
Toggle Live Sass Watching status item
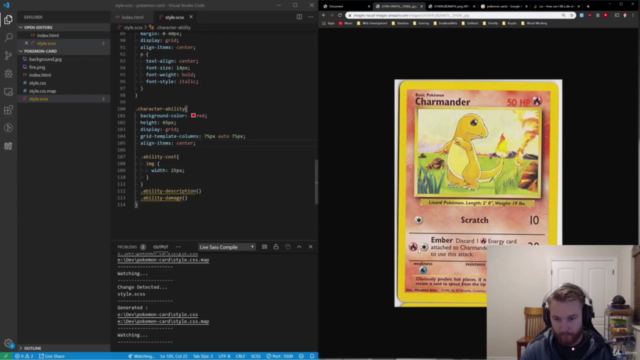click(x=141, y=356)
